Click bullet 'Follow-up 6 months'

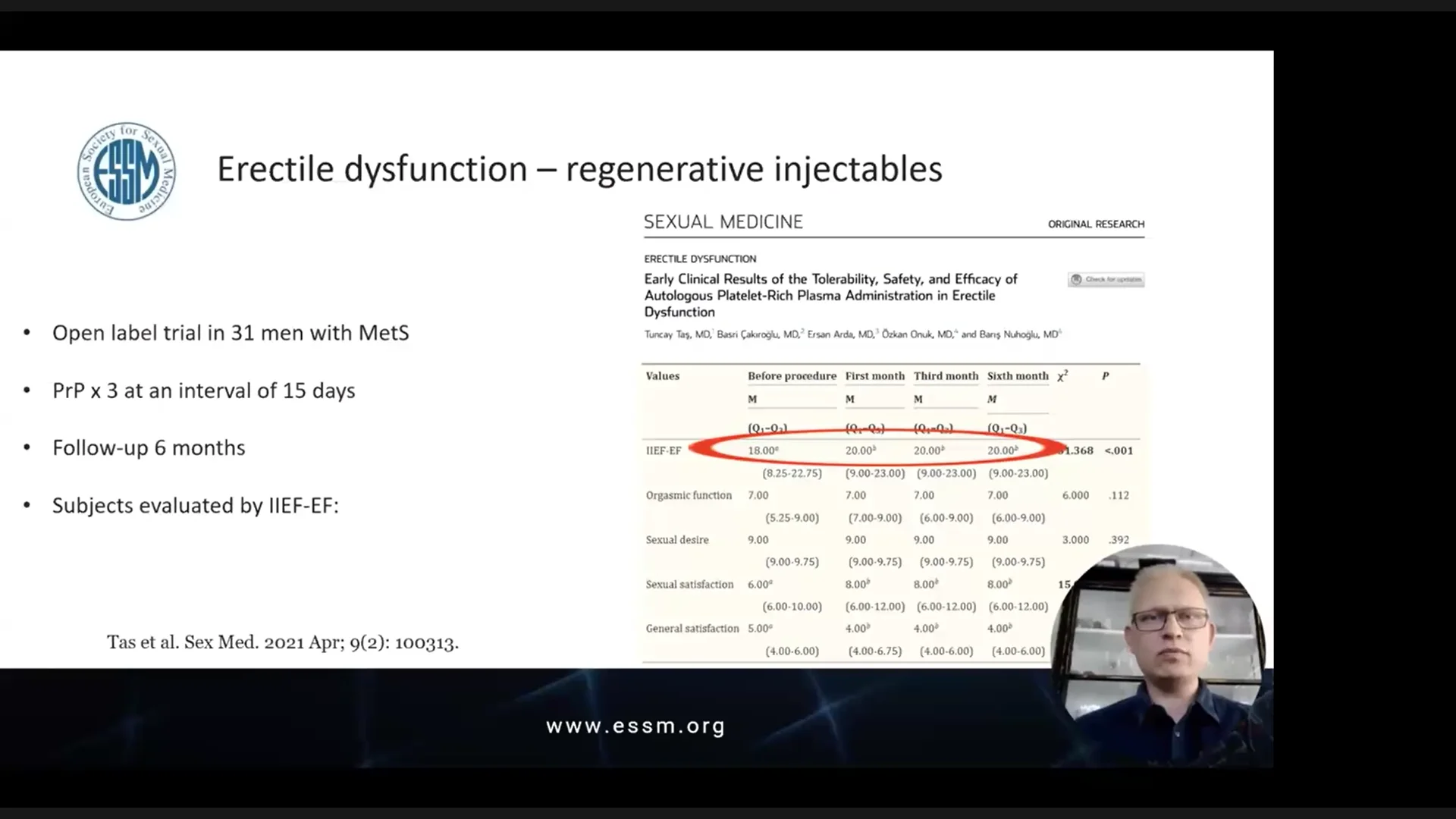pos(149,448)
